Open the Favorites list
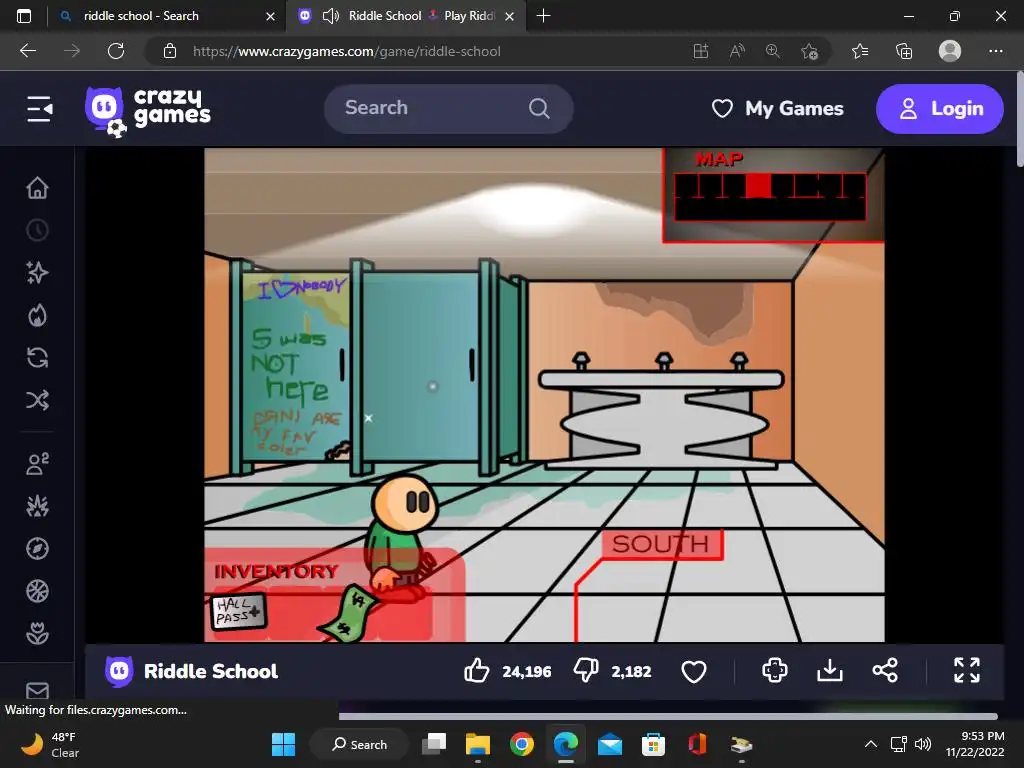1024x768 pixels. point(860,51)
